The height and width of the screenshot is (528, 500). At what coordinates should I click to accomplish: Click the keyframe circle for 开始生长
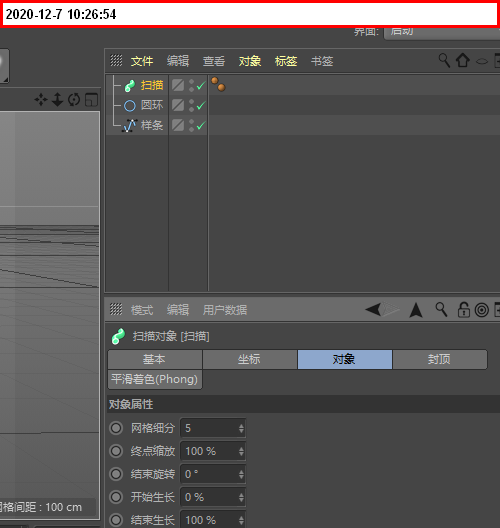pyautogui.click(x=116, y=497)
